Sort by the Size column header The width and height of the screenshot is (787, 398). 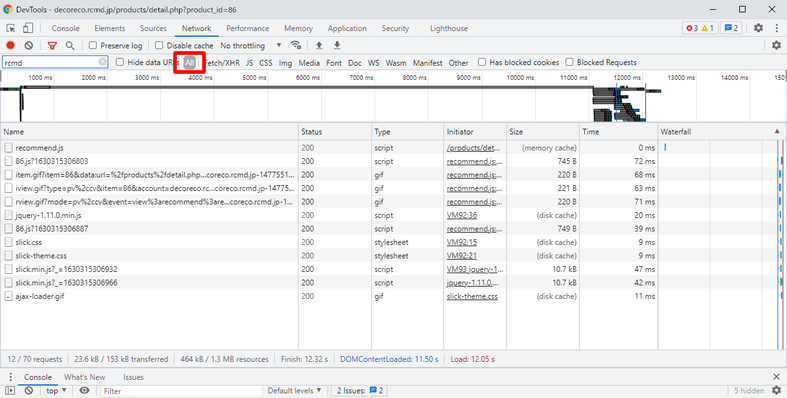543,131
